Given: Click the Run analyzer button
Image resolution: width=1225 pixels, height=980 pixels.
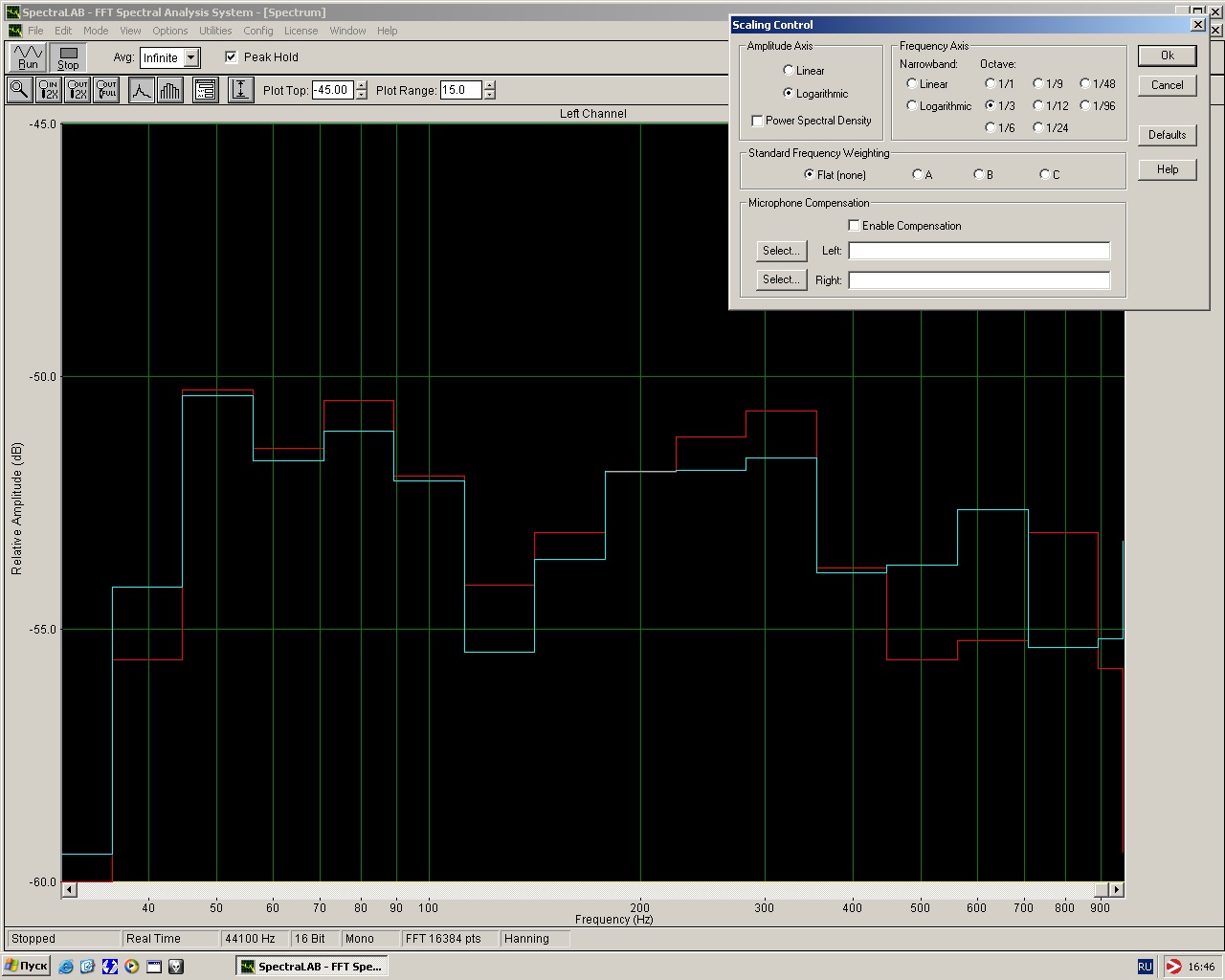Looking at the screenshot, I should pos(28,57).
